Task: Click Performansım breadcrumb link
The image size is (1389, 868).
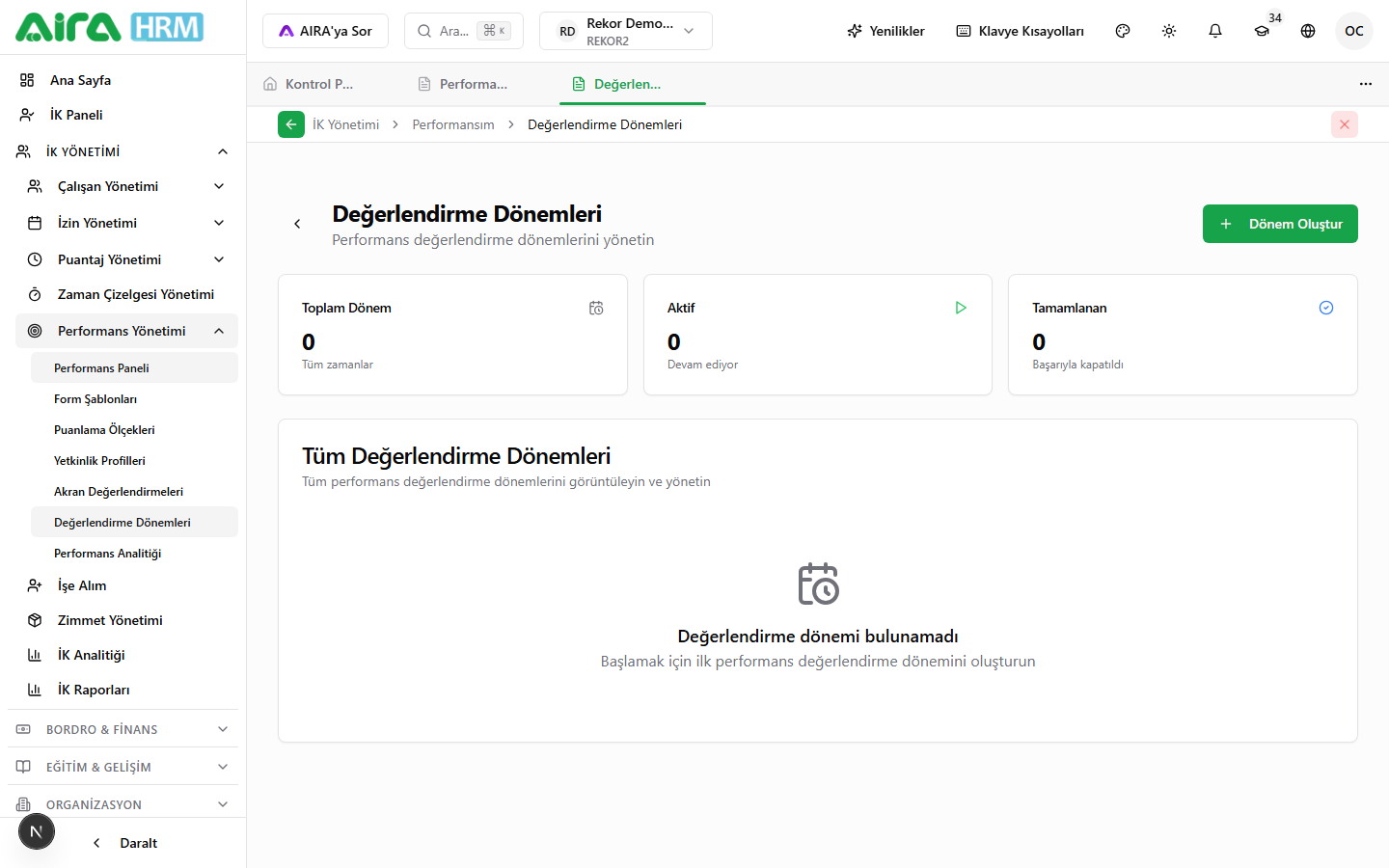Action: point(453,124)
